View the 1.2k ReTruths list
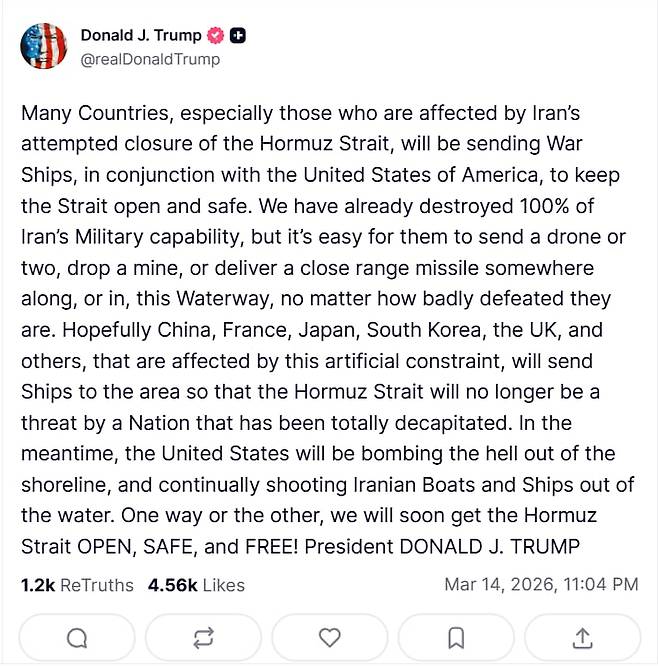658x667 pixels. click(77, 585)
